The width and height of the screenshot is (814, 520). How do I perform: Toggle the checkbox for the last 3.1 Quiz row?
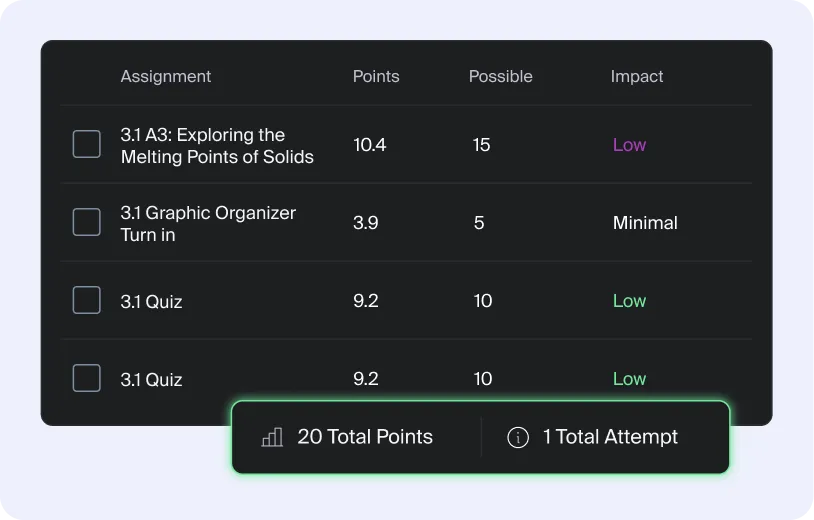pyautogui.click(x=87, y=378)
